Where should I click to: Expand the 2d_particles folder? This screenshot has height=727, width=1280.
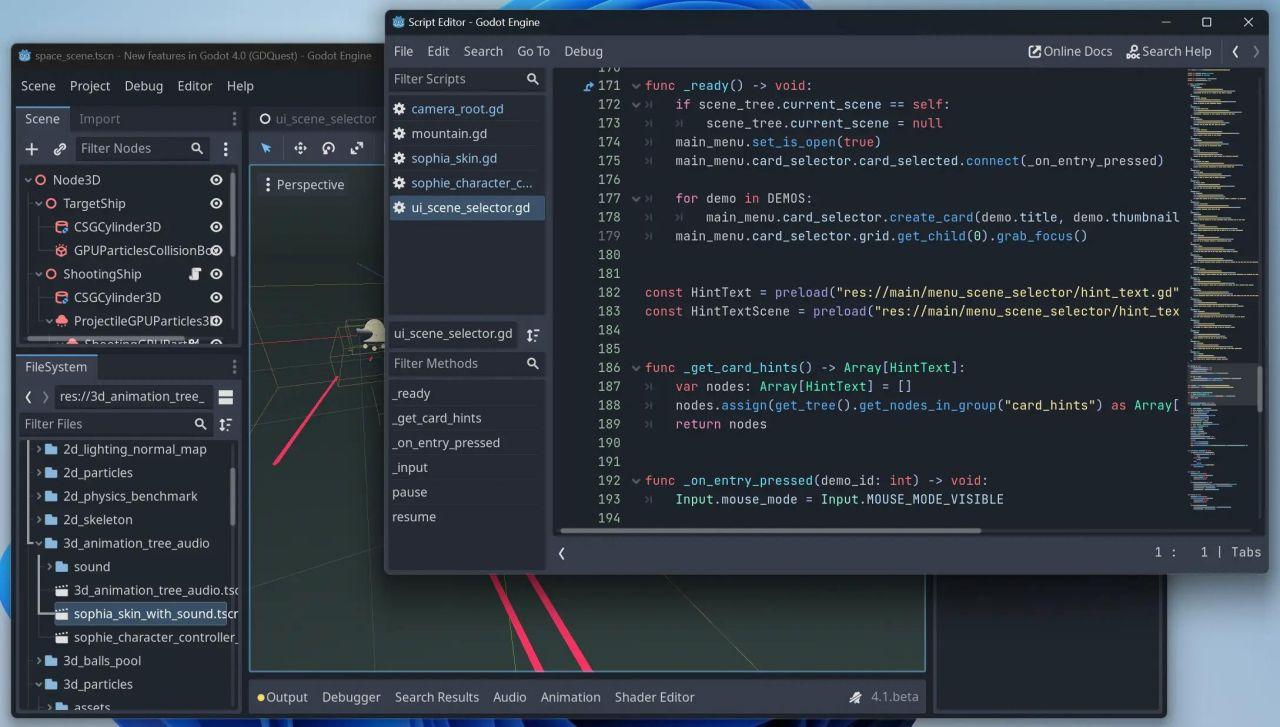click(39, 473)
